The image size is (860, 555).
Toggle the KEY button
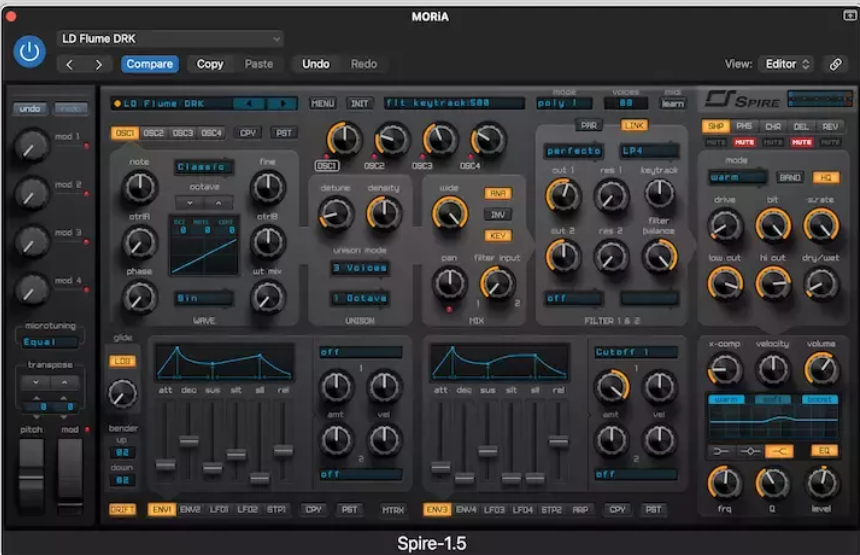tap(497, 236)
